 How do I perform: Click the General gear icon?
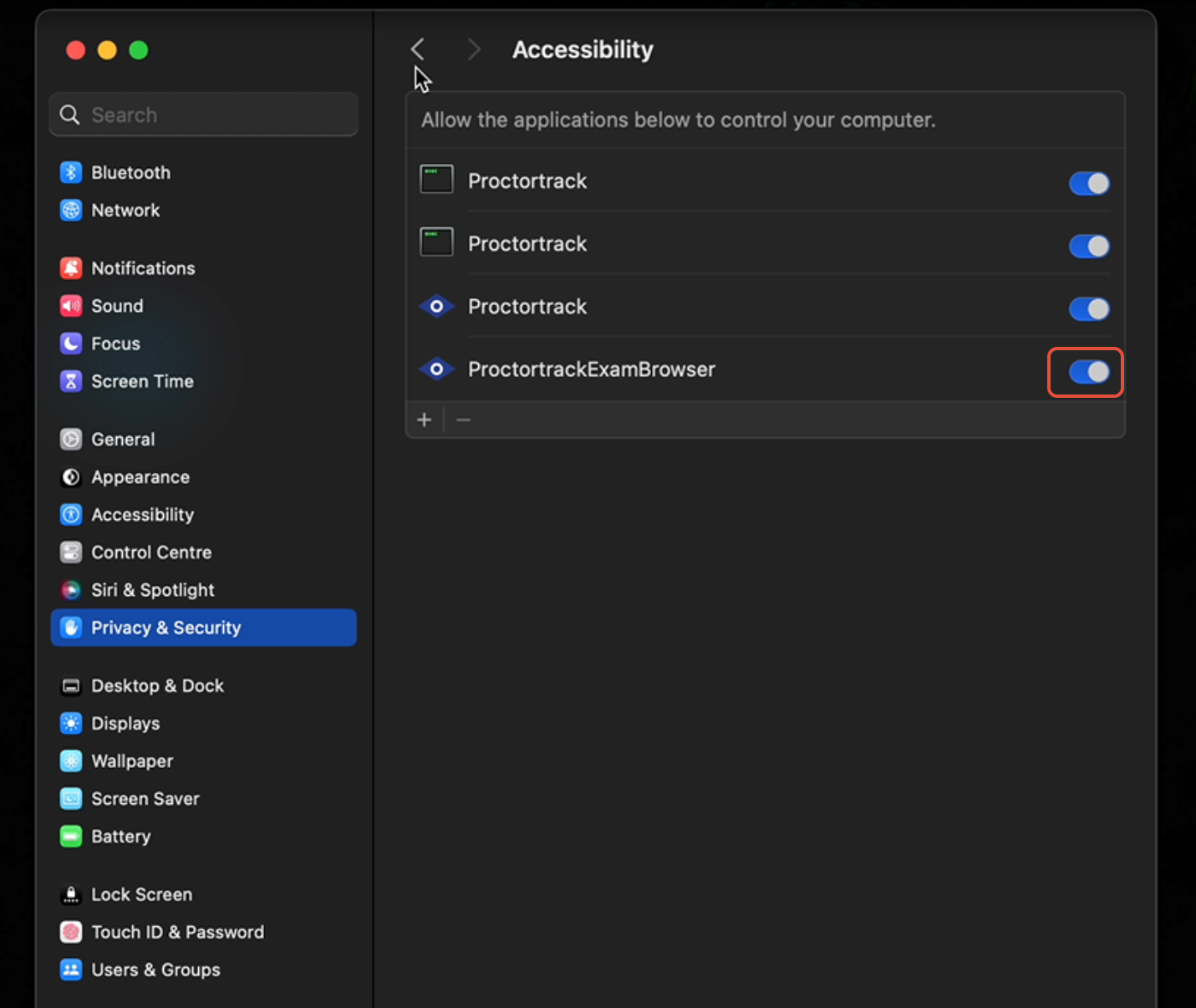click(x=71, y=439)
